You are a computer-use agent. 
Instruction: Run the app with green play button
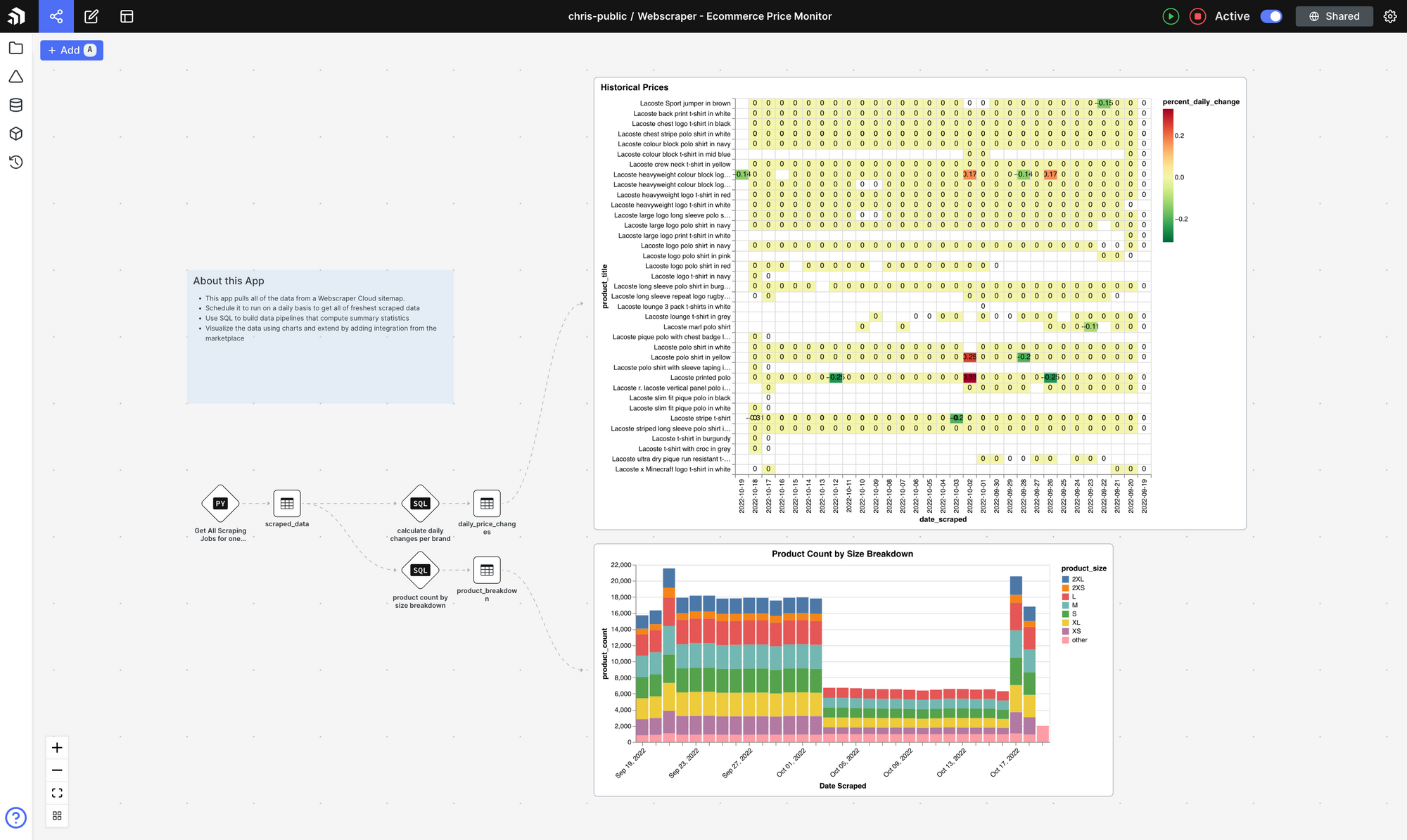point(1171,16)
